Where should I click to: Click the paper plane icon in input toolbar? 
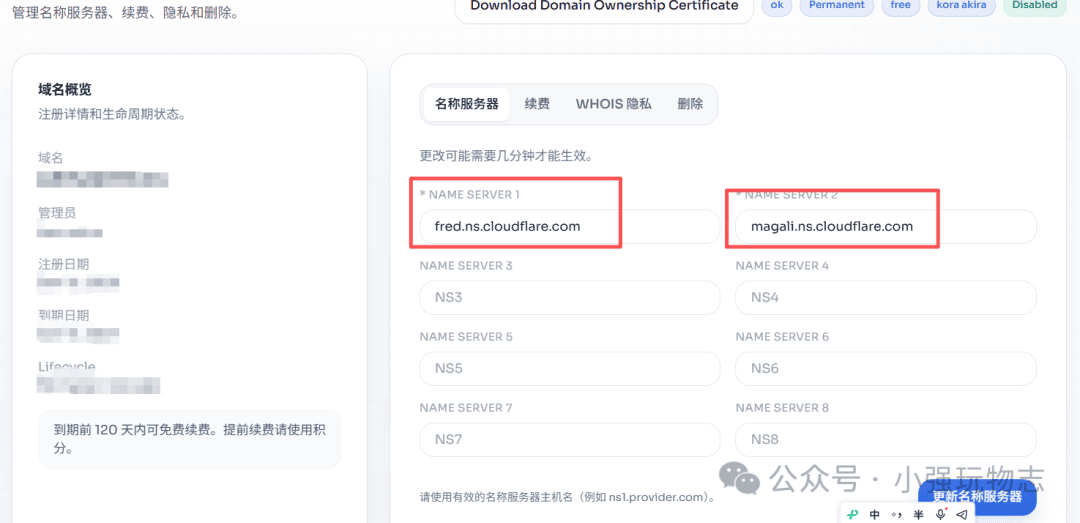click(962, 514)
